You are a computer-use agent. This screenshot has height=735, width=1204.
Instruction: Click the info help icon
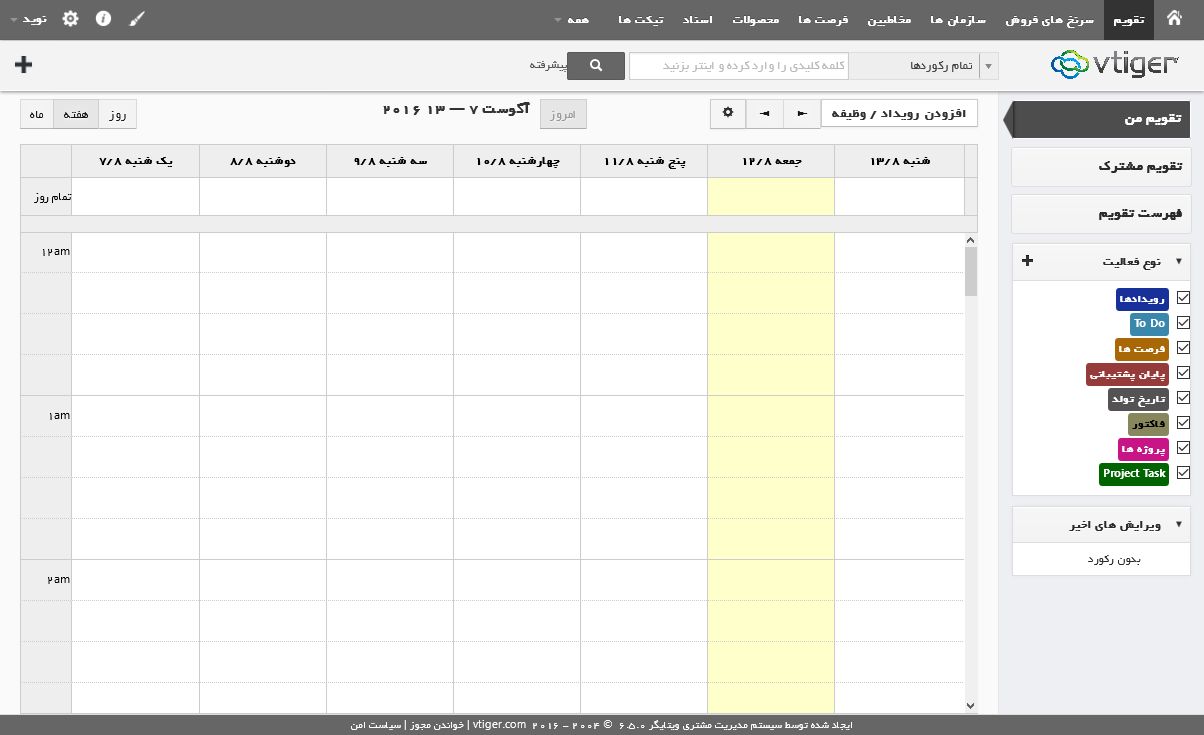pos(103,19)
